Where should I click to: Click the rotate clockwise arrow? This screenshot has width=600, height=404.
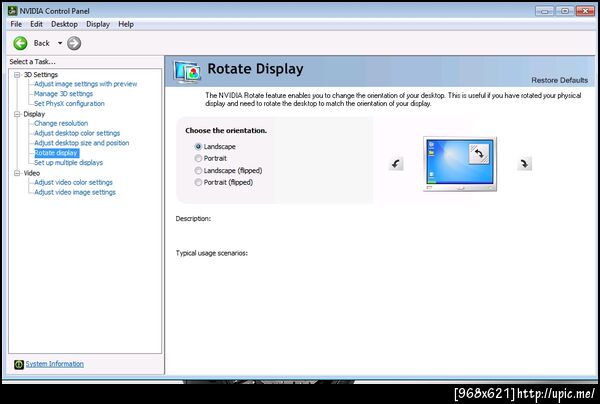click(x=524, y=164)
